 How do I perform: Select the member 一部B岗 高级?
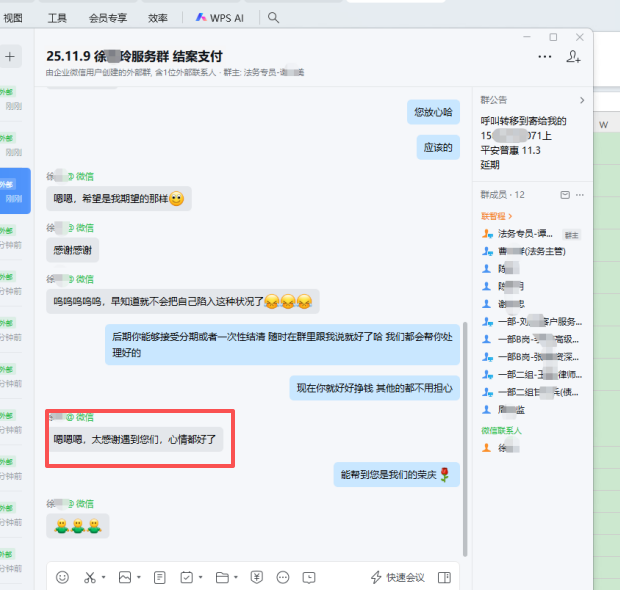pyautogui.click(x=531, y=339)
